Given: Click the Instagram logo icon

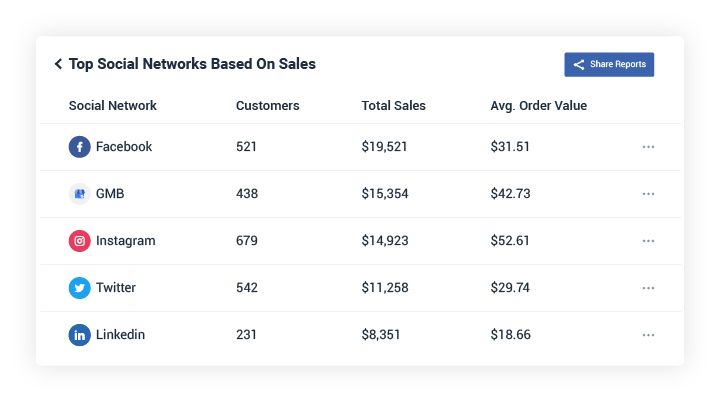Looking at the screenshot, I should (x=79, y=241).
